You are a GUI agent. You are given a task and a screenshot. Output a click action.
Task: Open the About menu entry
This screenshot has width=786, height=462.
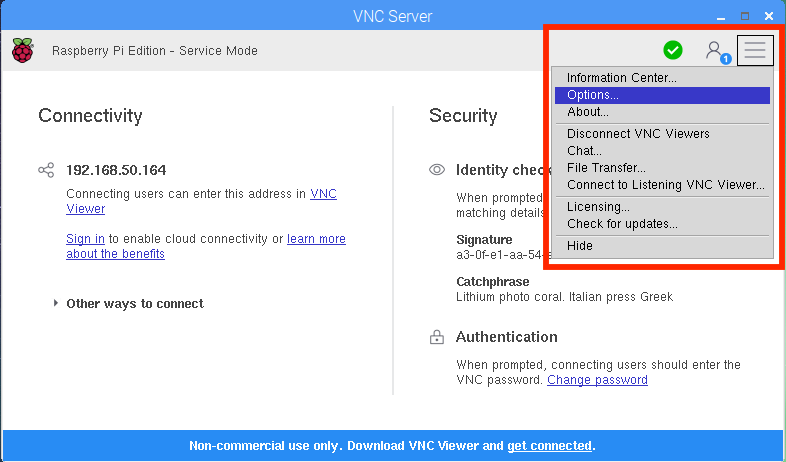point(662,112)
